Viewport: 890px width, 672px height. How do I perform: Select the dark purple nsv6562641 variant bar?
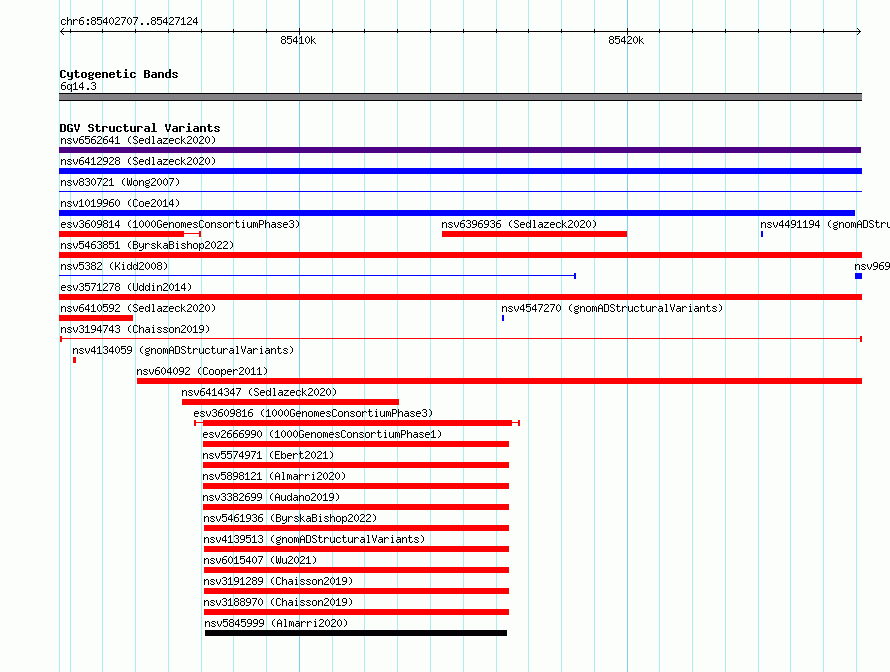point(460,150)
